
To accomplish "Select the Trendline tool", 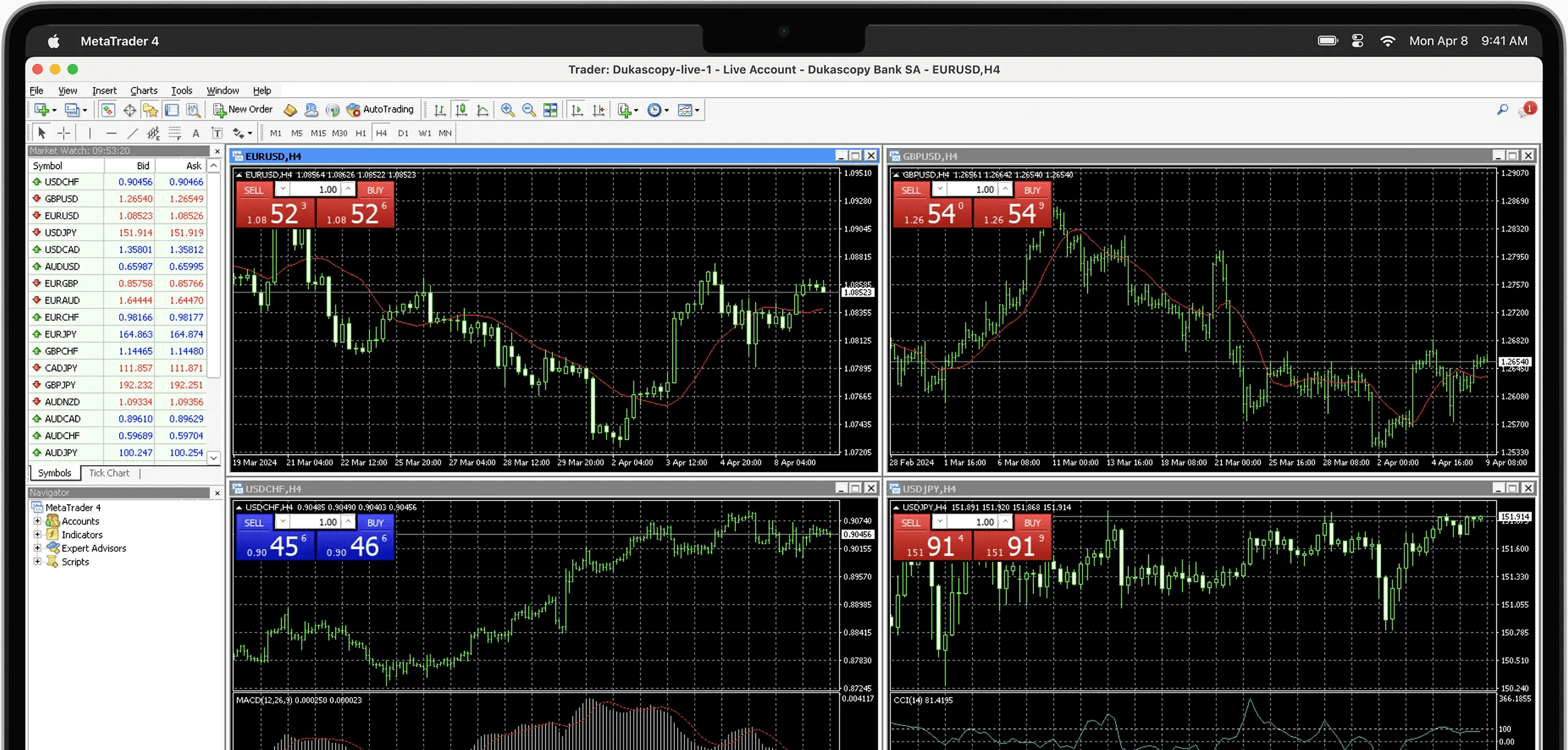I will [133, 133].
